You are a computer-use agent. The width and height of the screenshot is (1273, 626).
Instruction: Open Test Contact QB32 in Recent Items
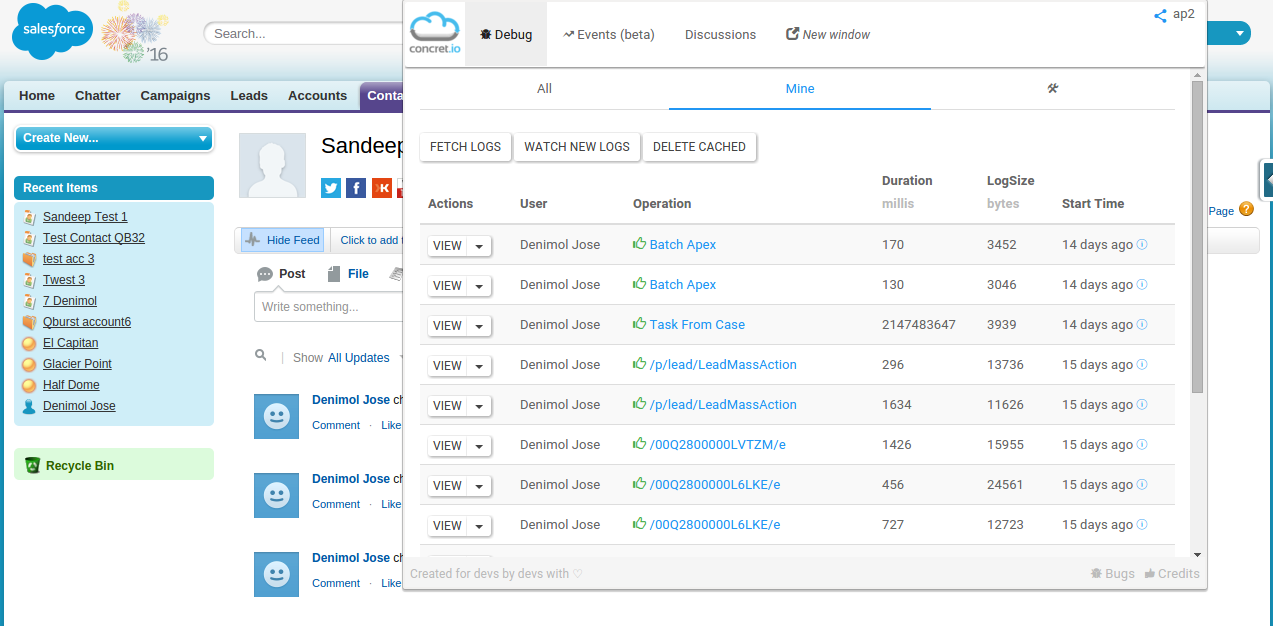(94, 238)
